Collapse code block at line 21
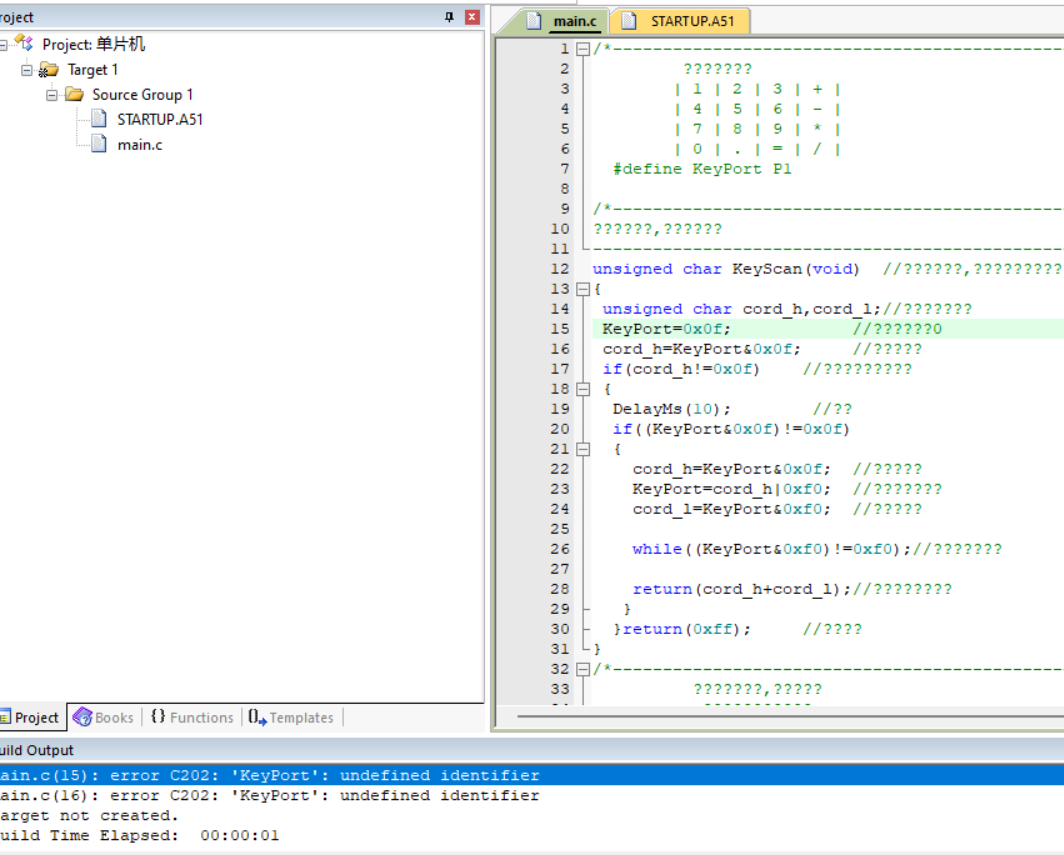This screenshot has height=855, width=1064. [582, 449]
